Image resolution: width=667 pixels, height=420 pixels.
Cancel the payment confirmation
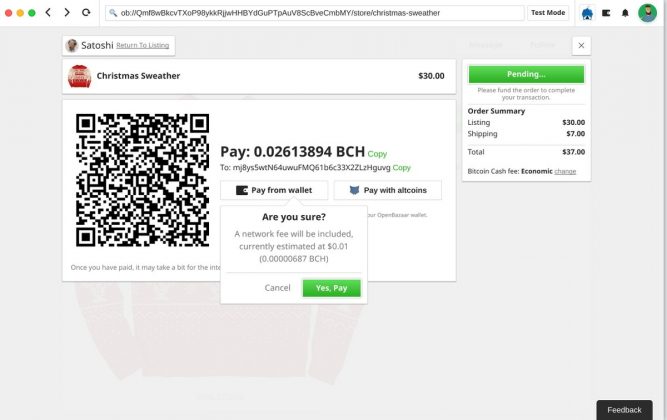(277, 288)
